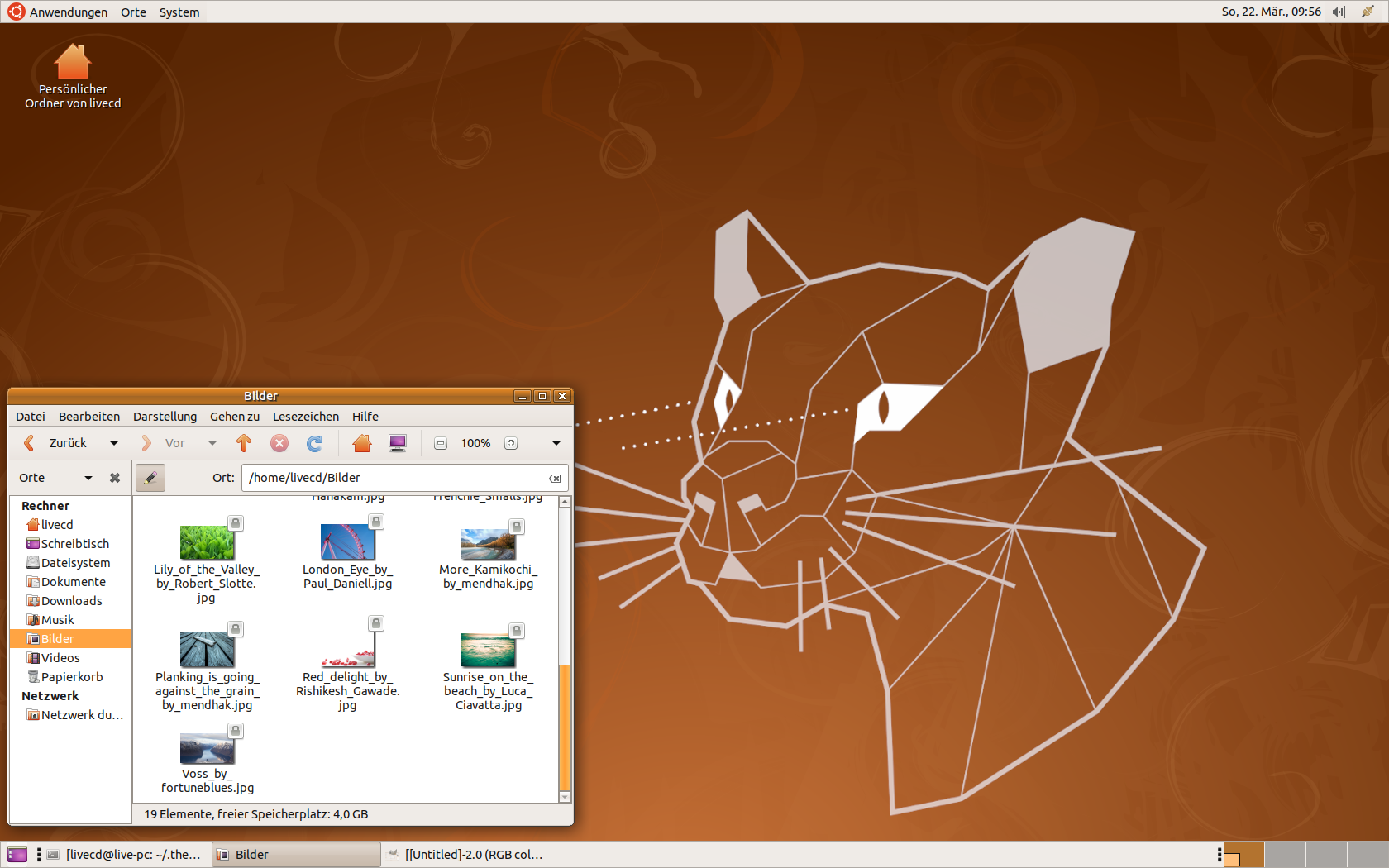
Task: Reload the folder with the refresh icon
Action: pos(315,443)
